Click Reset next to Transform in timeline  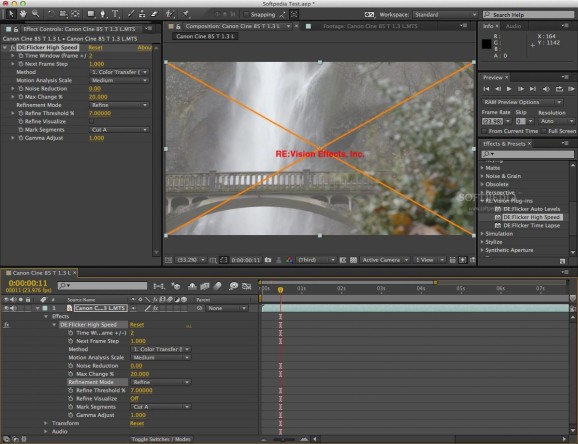pos(137,423)
